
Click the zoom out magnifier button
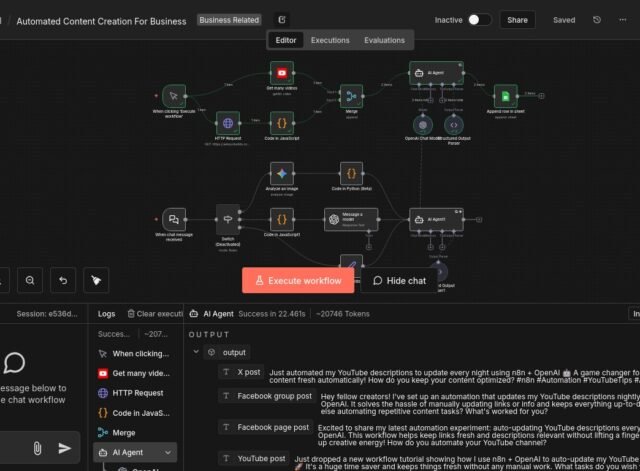point(30,280)
